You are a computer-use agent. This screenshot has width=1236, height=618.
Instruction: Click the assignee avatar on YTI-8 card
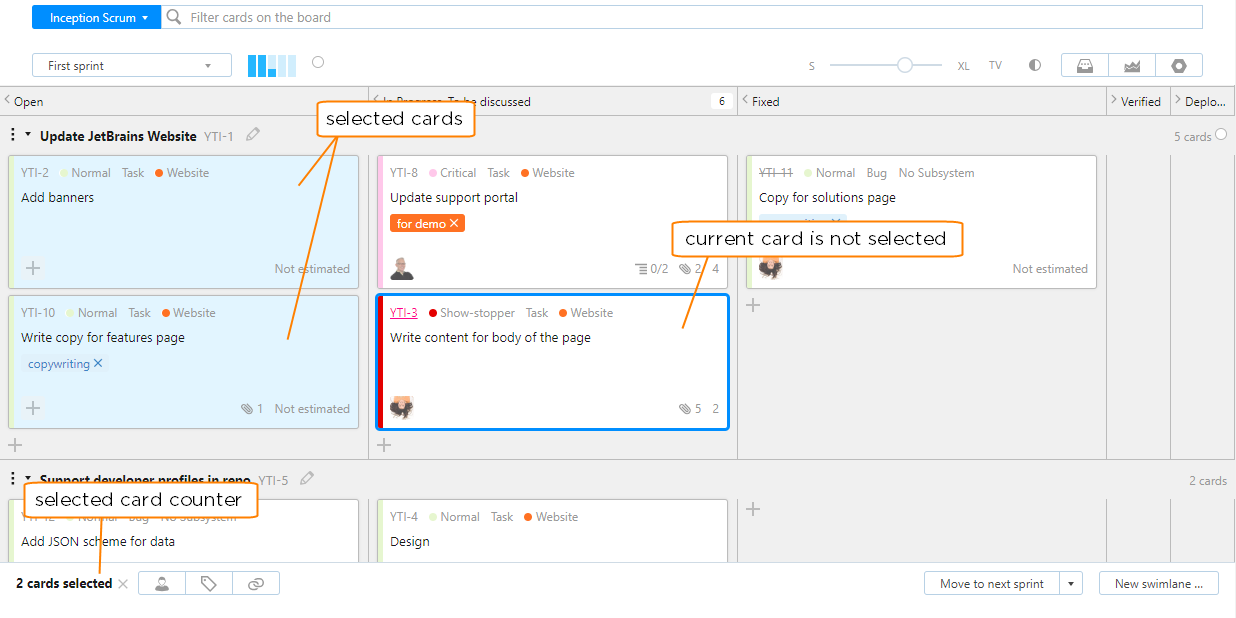402,268
